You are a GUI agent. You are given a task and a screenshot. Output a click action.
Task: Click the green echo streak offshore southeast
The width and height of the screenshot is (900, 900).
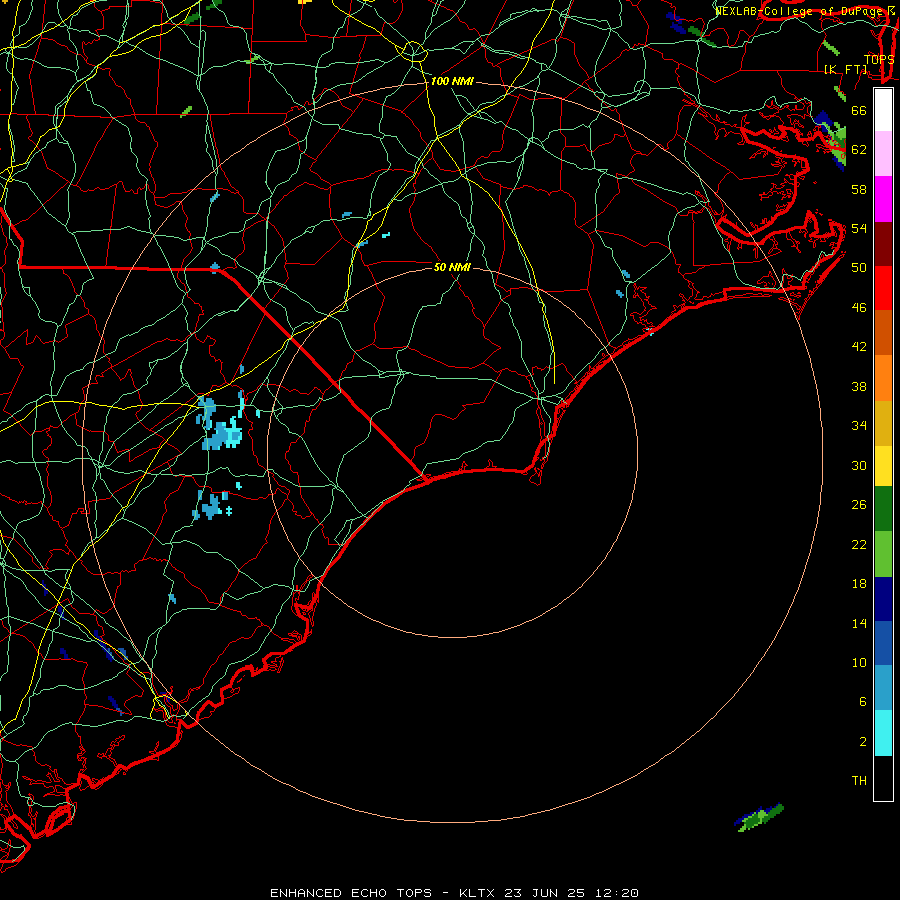coord(759,817)
